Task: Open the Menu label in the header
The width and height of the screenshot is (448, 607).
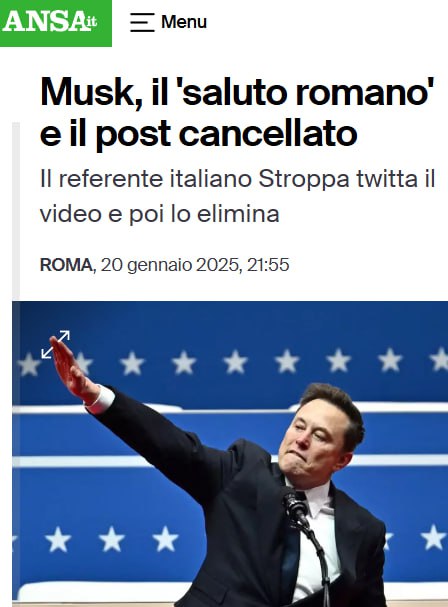Action: [184, 22]
